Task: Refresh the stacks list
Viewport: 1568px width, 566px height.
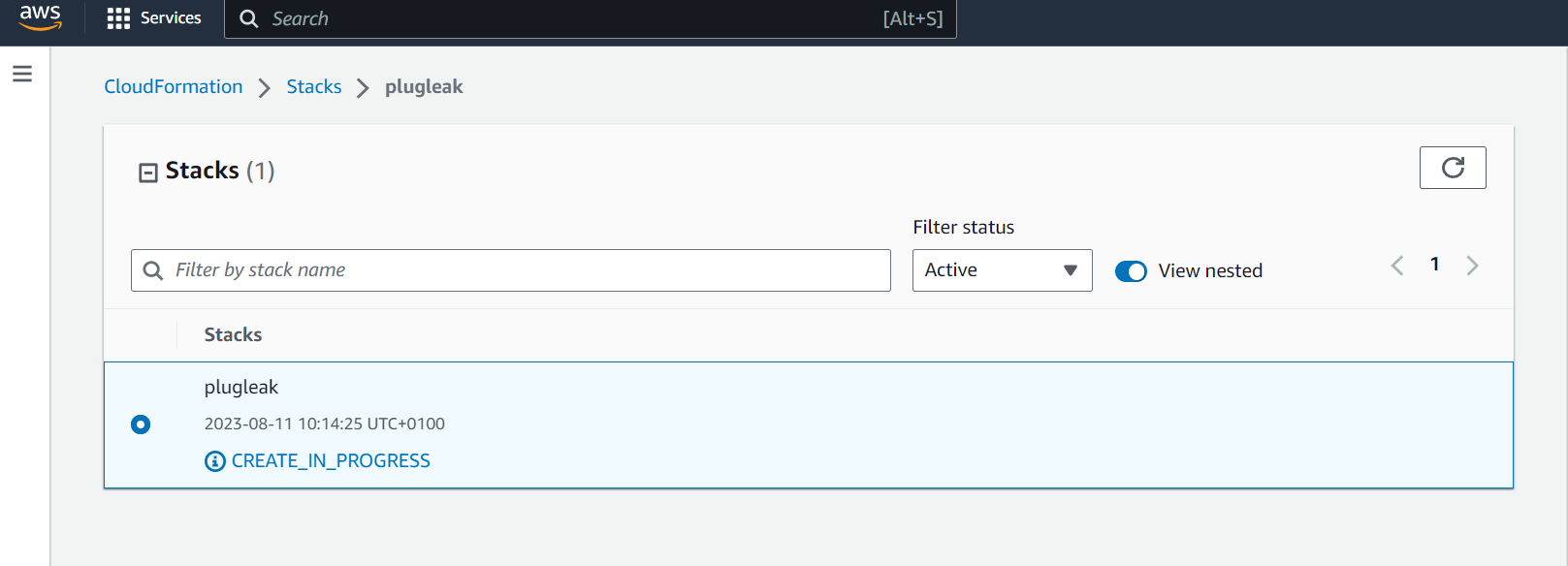Action: pos(1453,168)
